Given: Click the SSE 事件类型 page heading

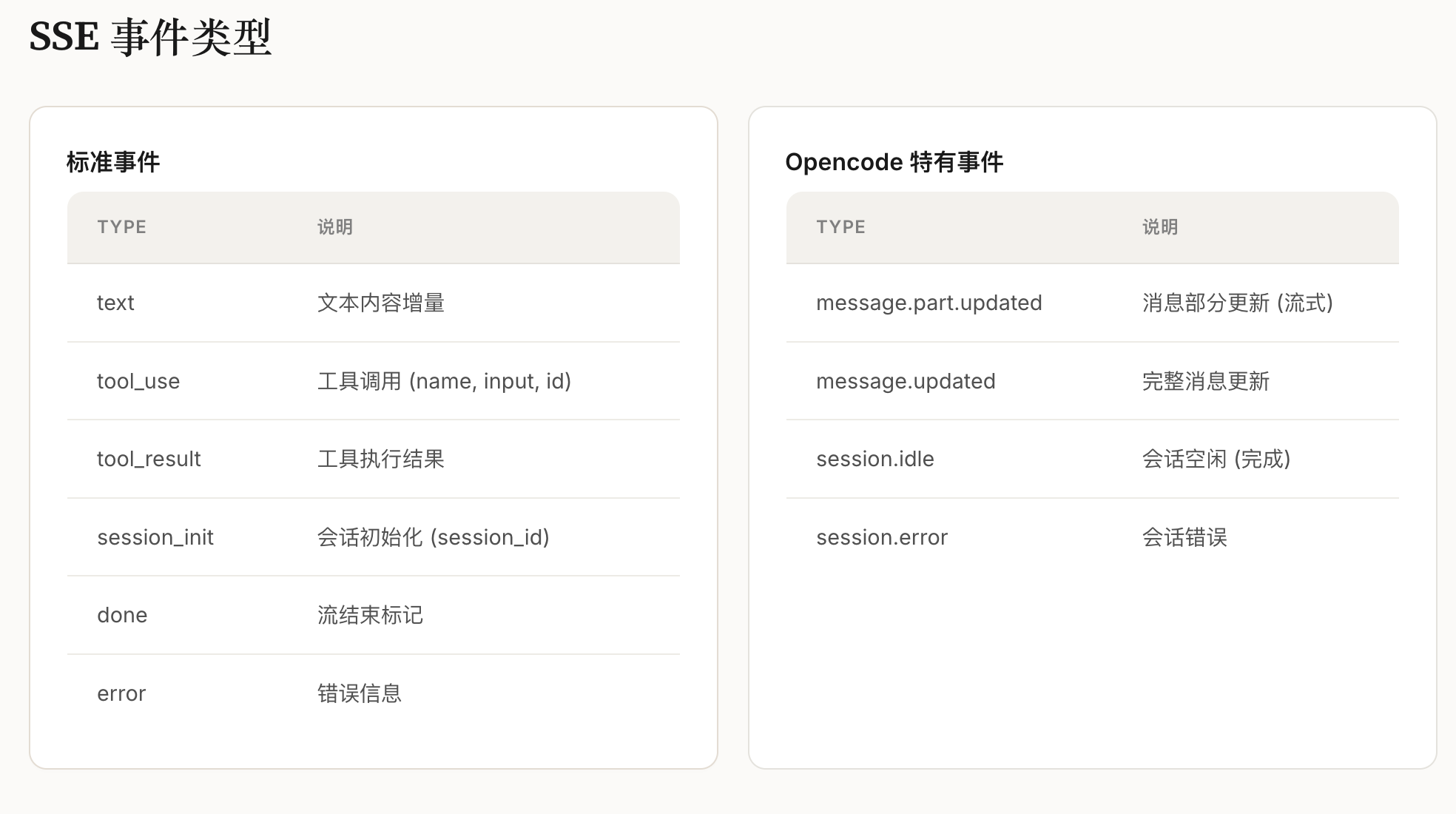Looking at the screenshot, I should click(150, 37).
